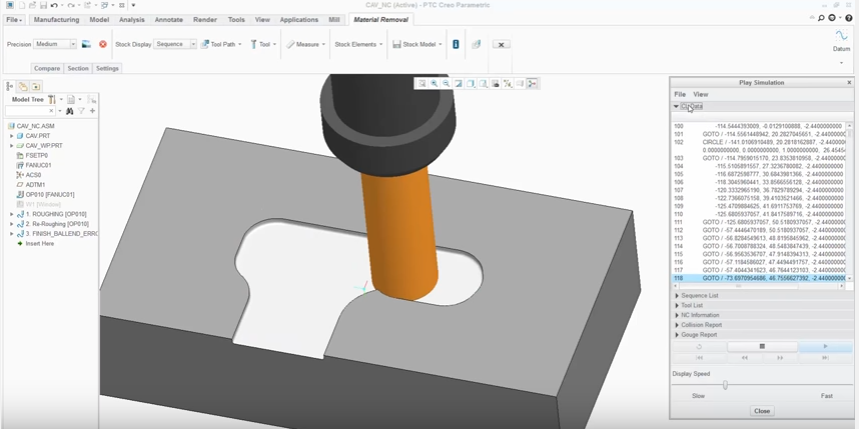The image size is (859, 429).
Task: Switch to the Manufacturing ribbon tab
Action: pyautogui.click(x=55, y=19)
